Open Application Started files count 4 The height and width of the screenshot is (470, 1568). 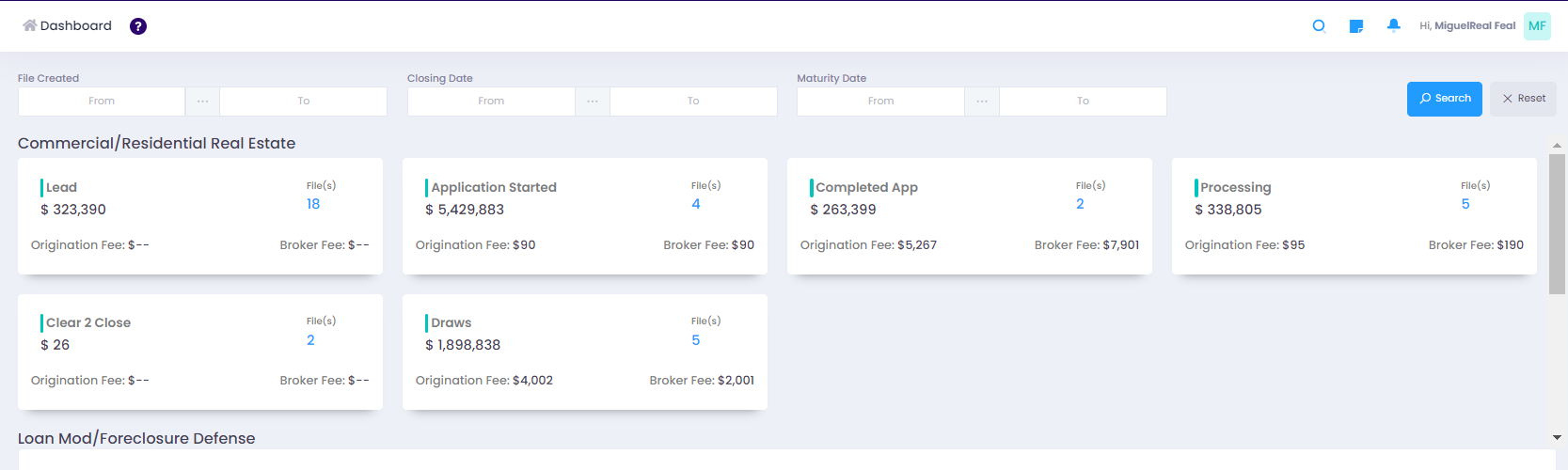tap(696, 204)
